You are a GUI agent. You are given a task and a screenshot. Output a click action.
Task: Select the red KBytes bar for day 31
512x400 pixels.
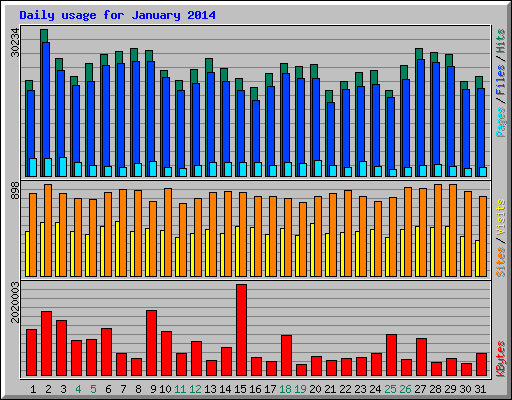tap(481, 364)
